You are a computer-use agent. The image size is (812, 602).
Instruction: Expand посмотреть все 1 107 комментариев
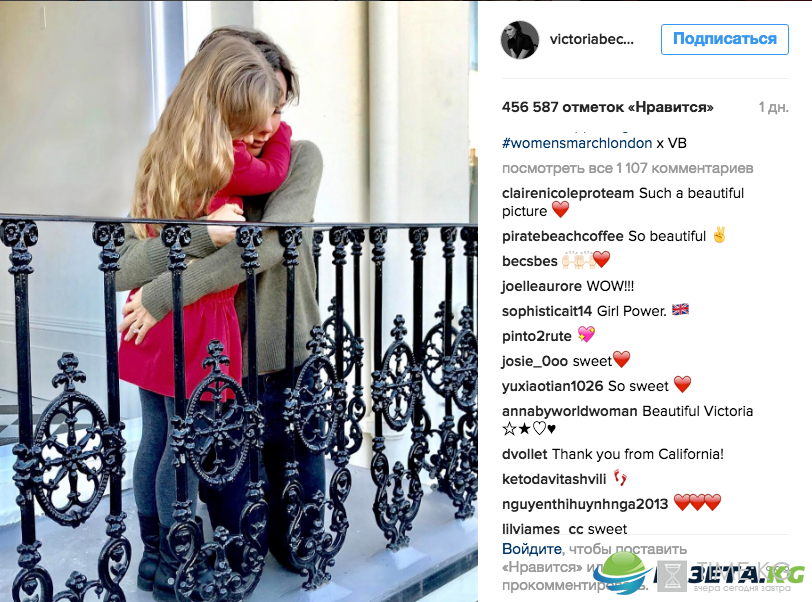tap(628, 168)
